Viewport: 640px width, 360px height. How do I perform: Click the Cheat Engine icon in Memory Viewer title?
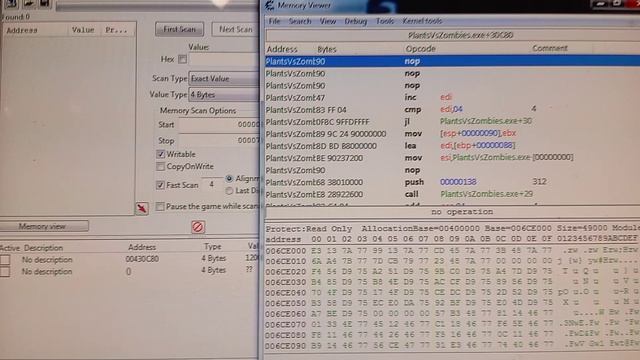[x=269, y=5]
